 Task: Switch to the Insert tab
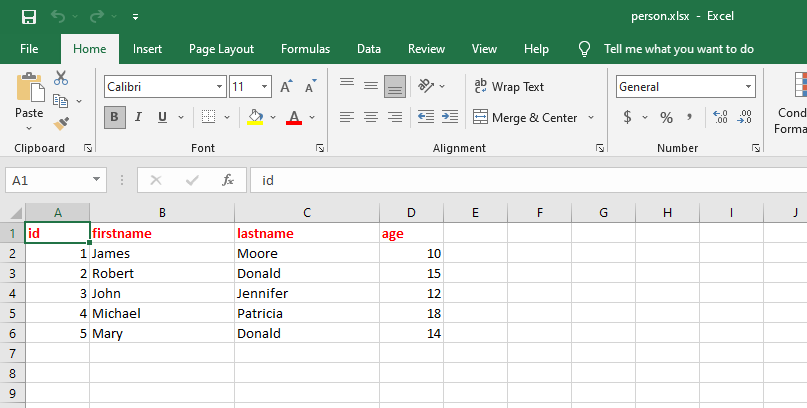[x=147, y=49]
